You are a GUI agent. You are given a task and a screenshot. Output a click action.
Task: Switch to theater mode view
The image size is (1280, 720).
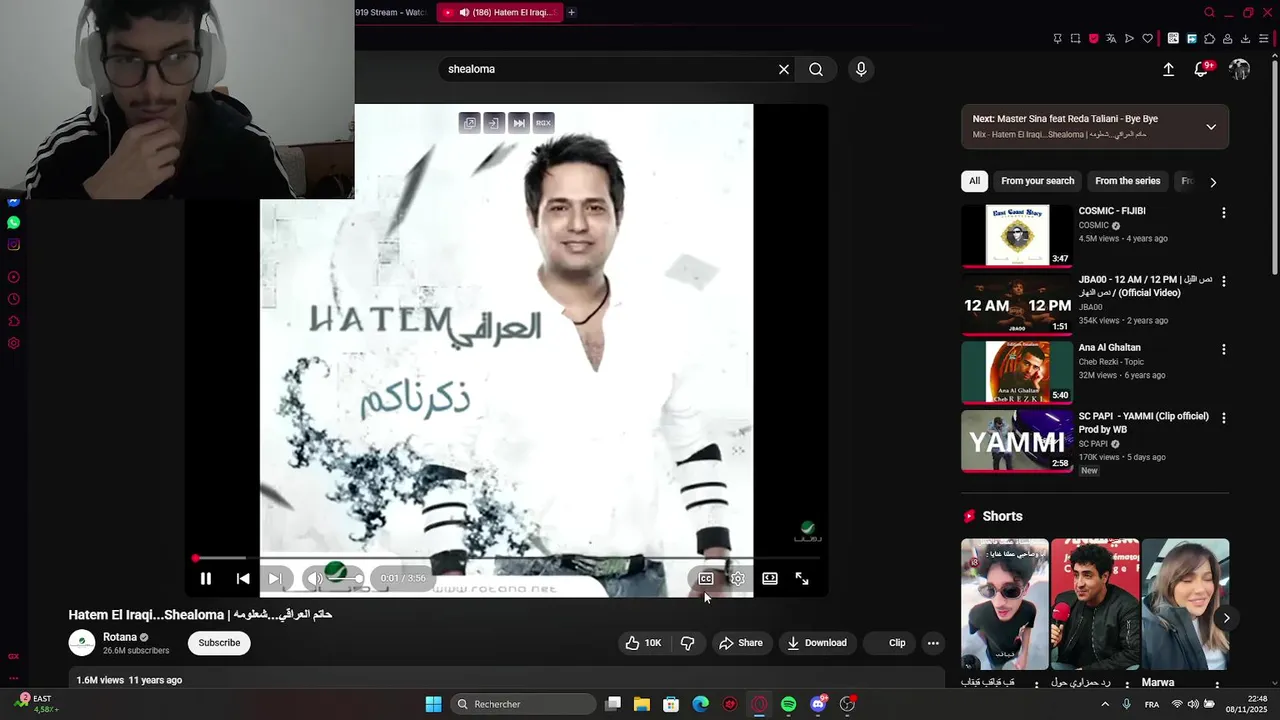click(770, 578)
